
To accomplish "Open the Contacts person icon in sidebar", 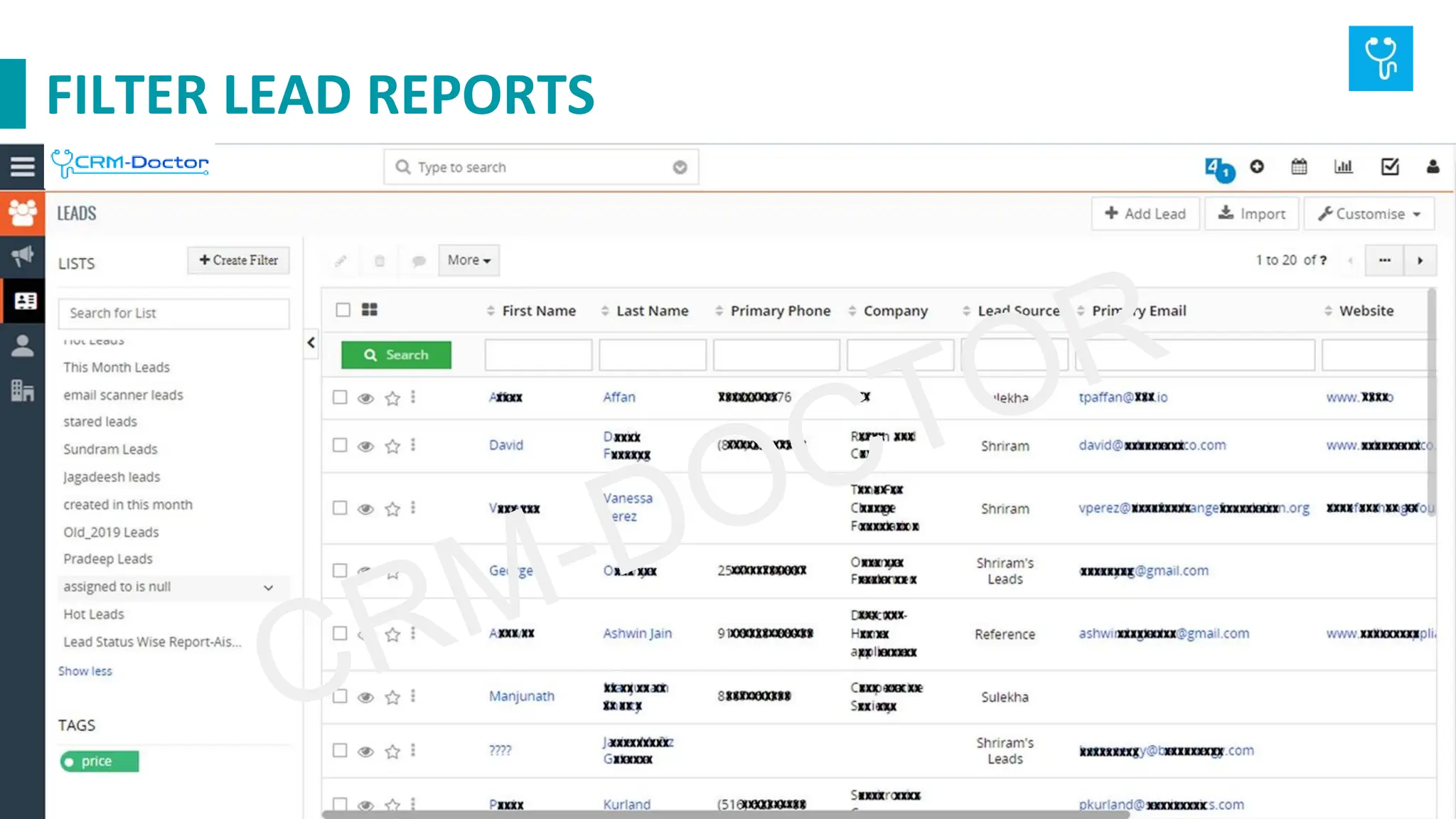I will pos(22,346).
